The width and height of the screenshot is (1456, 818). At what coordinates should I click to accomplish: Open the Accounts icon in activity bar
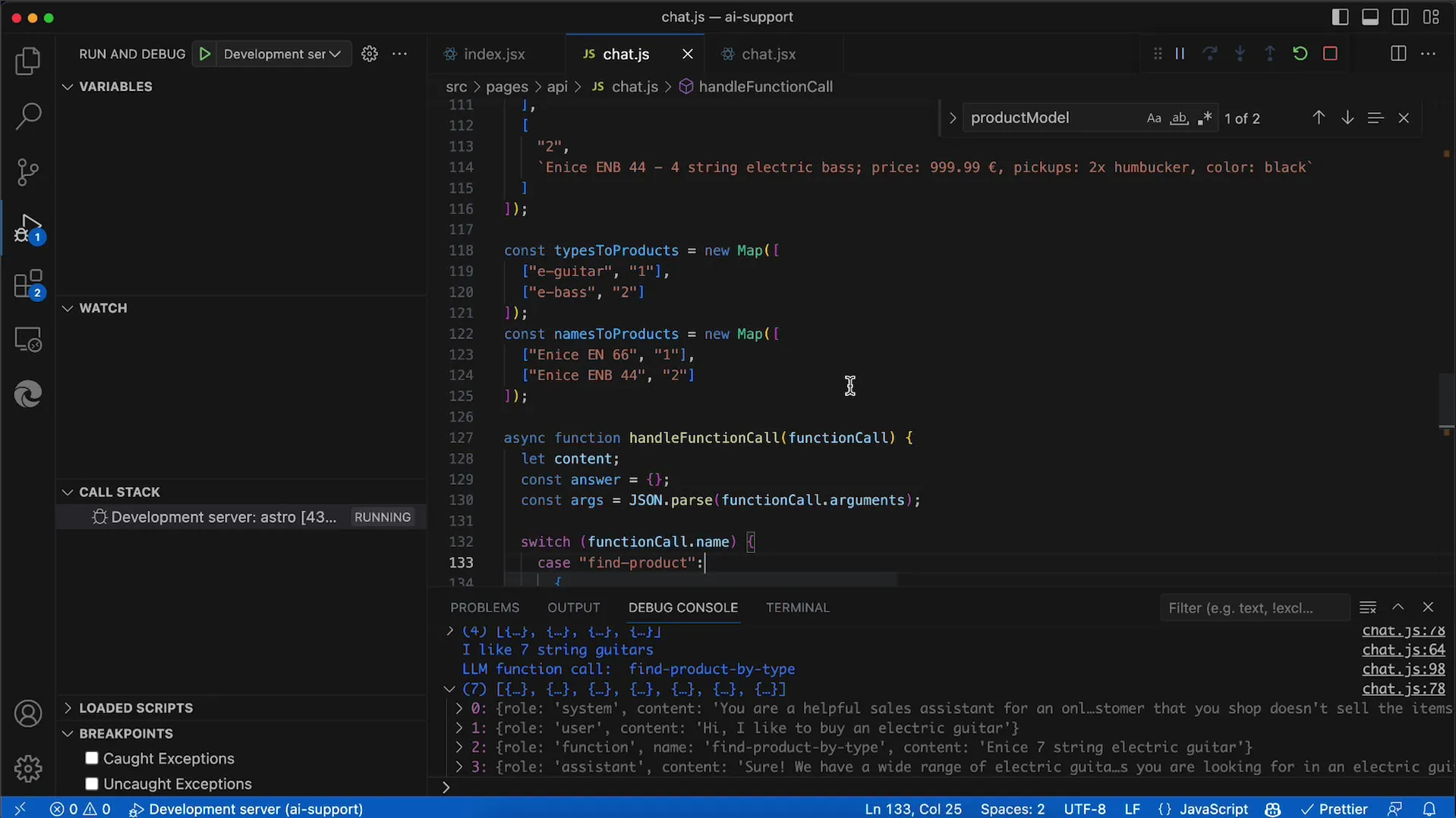(x=28, y=714)
